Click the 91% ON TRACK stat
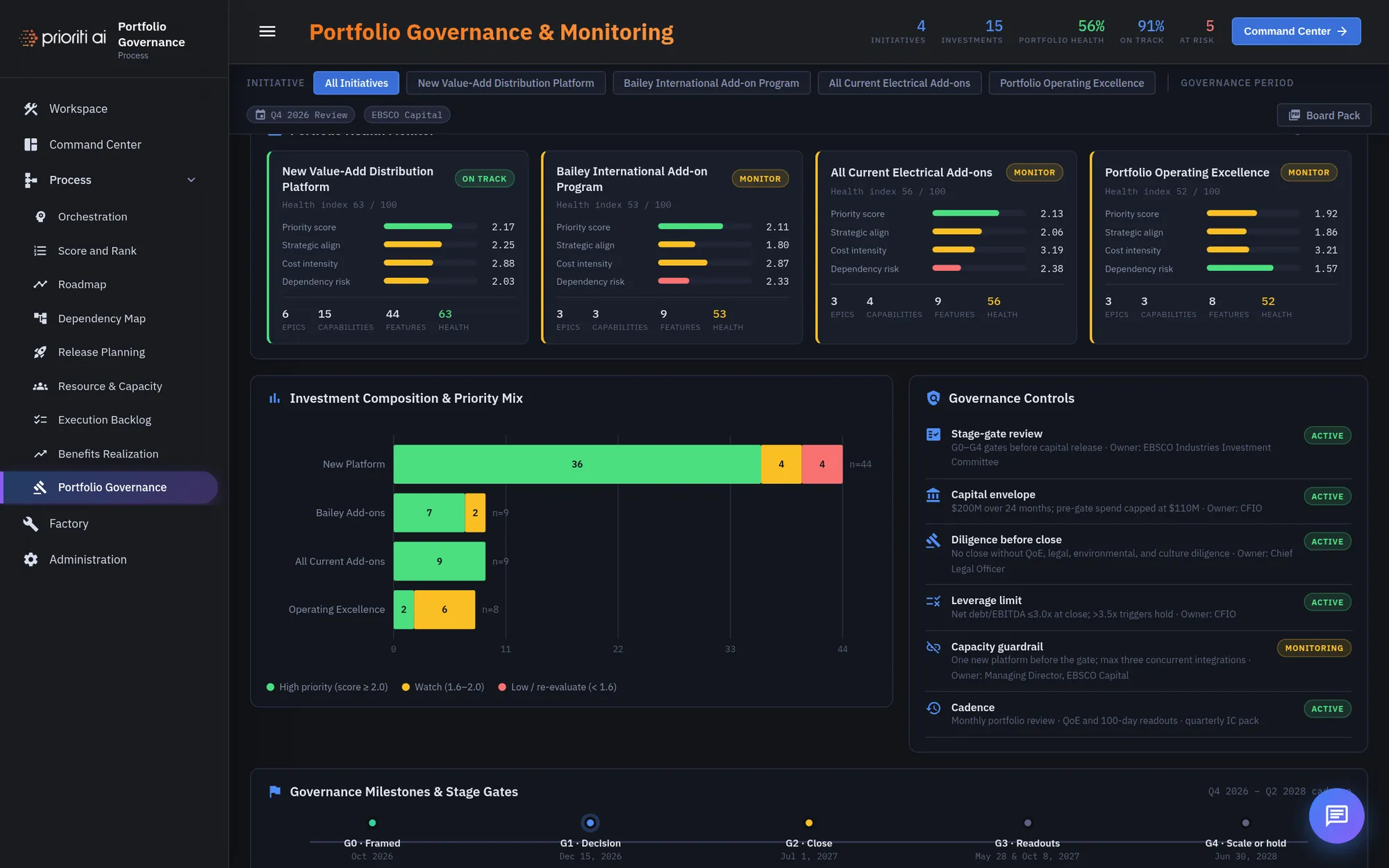 click(x=1142, y=31)
